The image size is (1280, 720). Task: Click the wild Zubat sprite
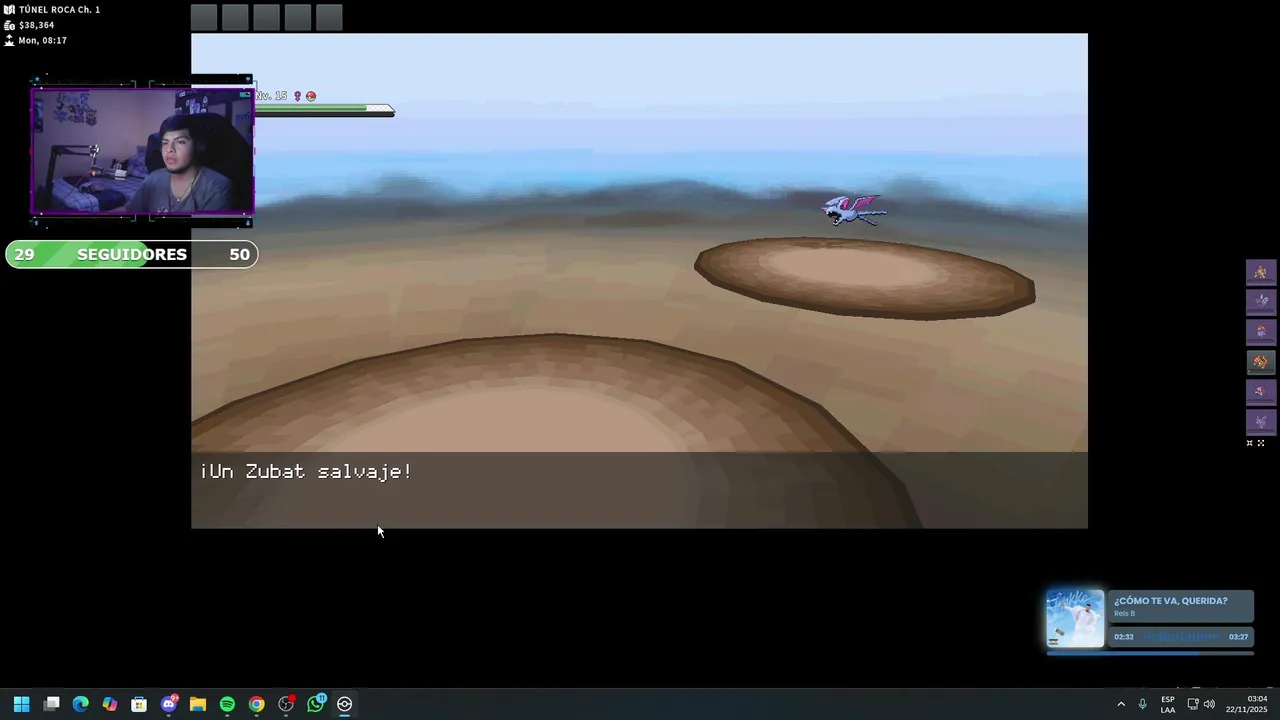tap(853, 210)
